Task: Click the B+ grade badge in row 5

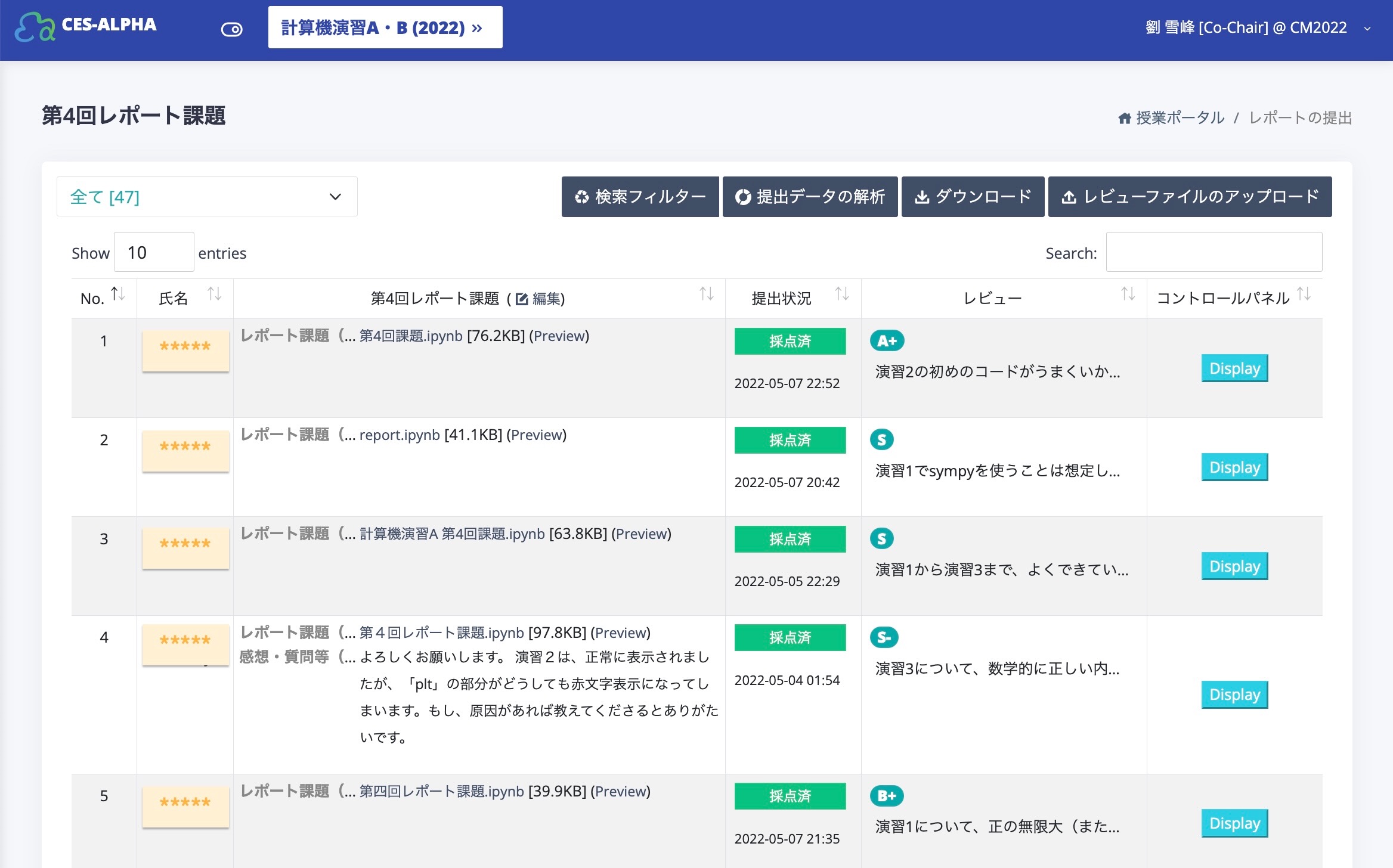Action: [x=887, y=796]
